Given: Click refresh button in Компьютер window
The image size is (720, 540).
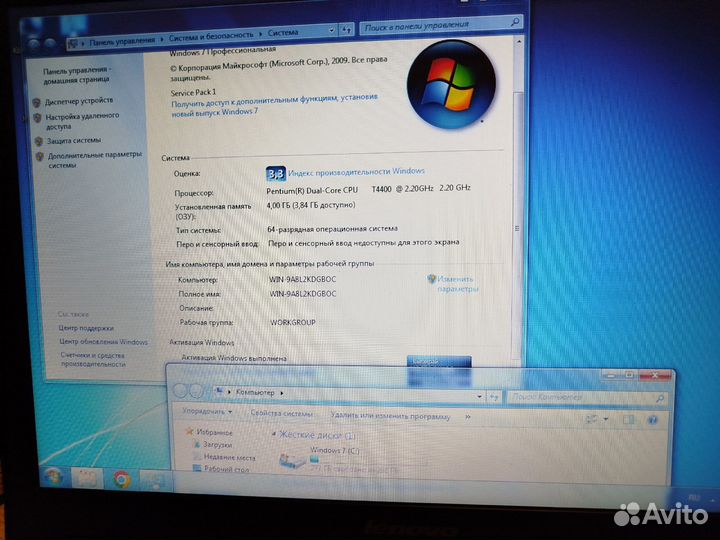Looking at the screenshot, I should click(494, 397).
